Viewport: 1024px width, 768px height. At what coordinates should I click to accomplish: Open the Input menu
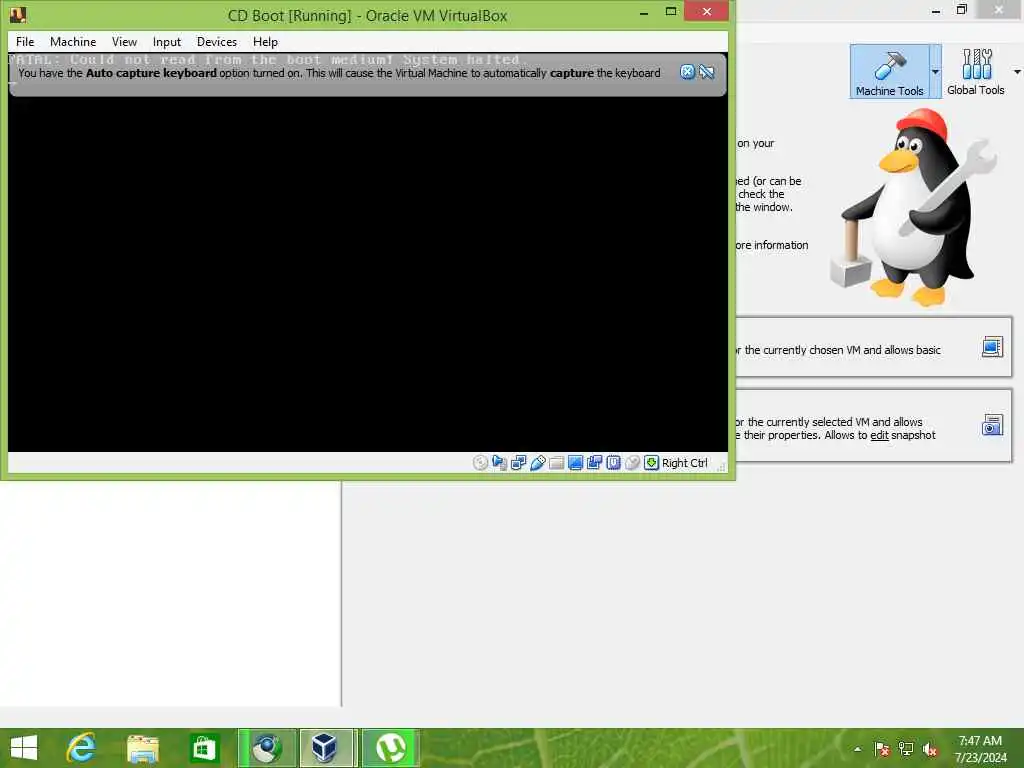(x=167, y=42)
